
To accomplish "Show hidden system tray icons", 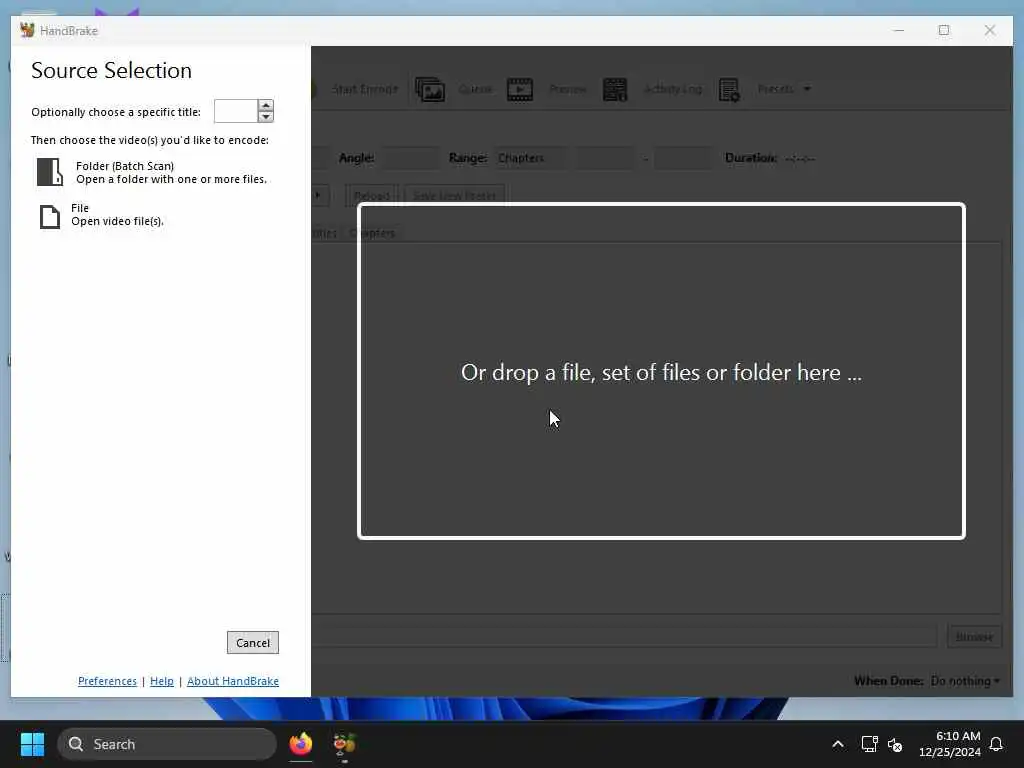I will [x=838, y=744].
